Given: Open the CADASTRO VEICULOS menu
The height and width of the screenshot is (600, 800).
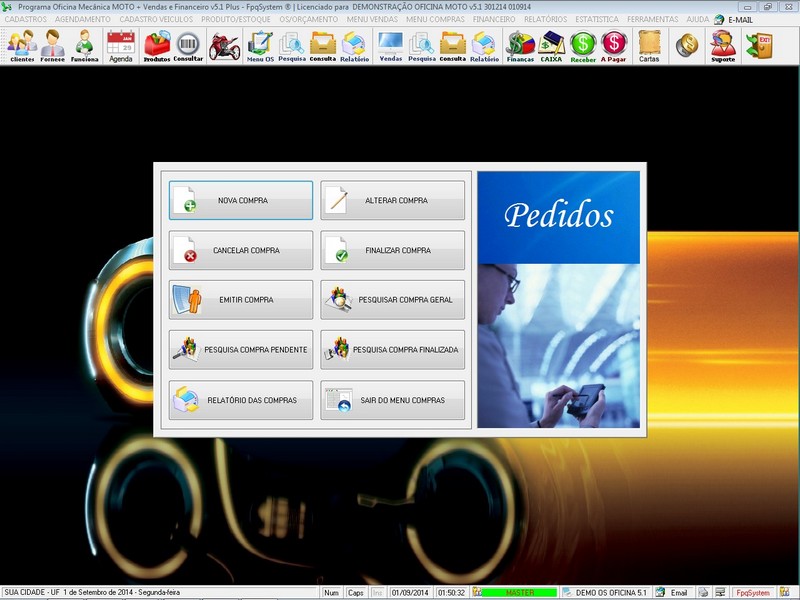Looking at the screenshot, I should [156, 19].
